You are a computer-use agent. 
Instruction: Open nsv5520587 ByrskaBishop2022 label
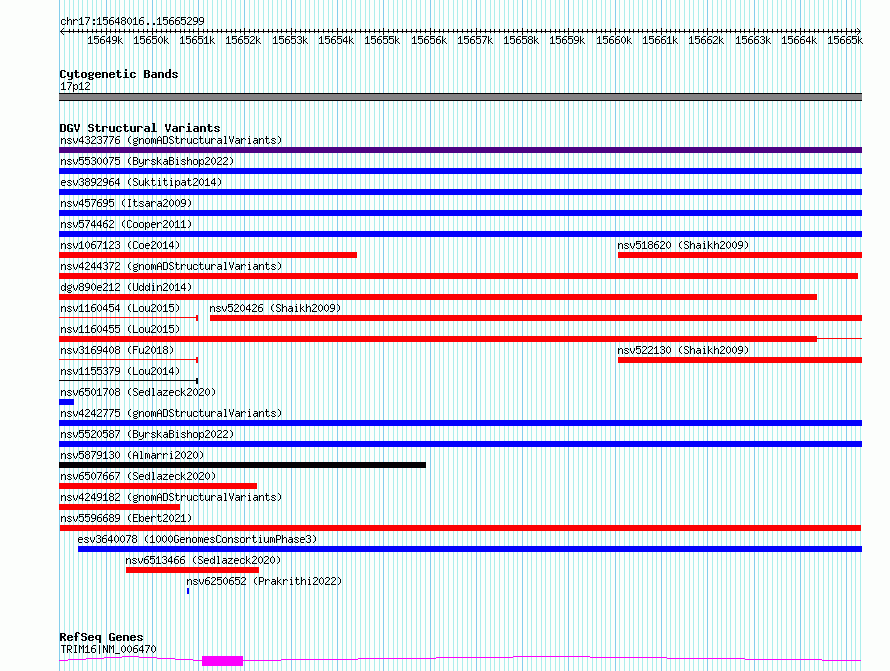147,434
